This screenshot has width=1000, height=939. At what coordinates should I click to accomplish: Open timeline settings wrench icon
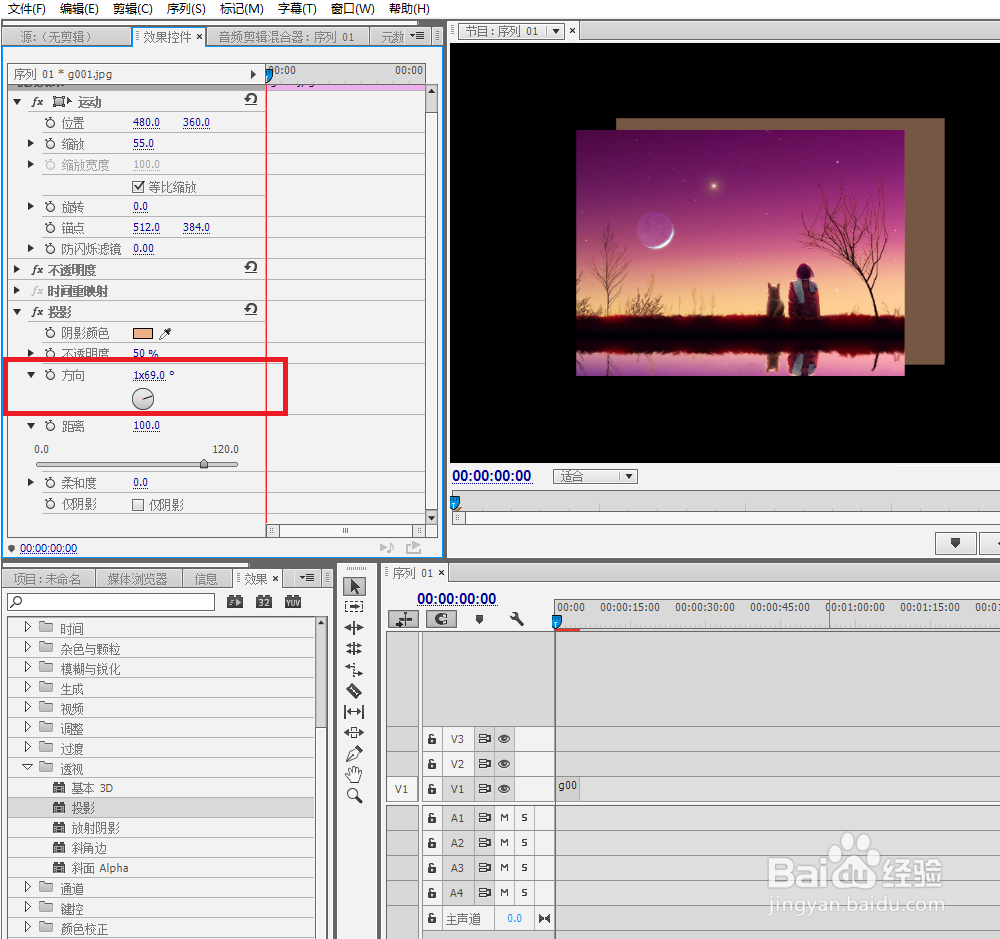point(517,619)
